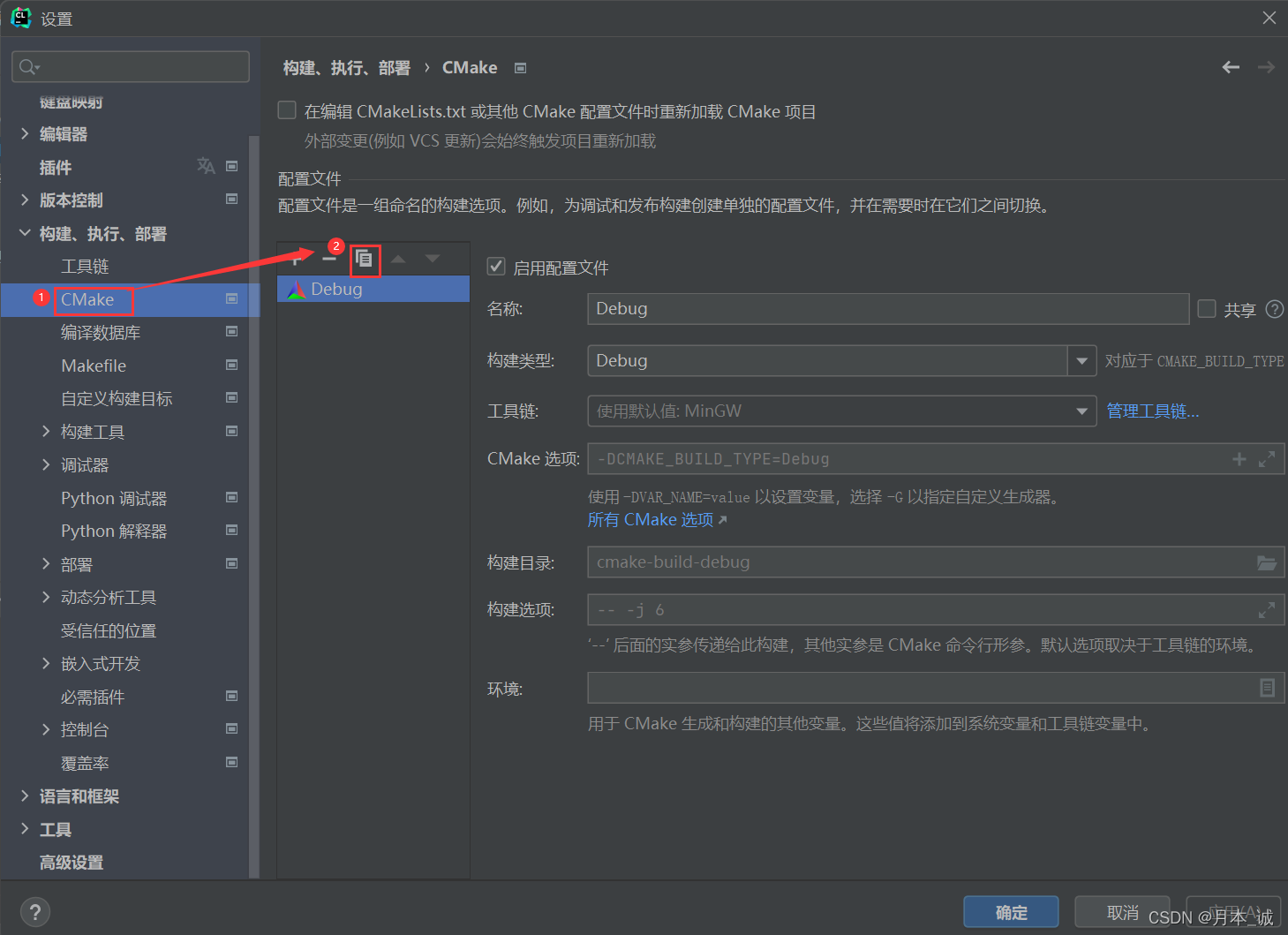Viewport: 1288px width, 935px height.
Task: Select CMake in the settings sidebar
Action: pyautogui.click(x=92, y=299)
